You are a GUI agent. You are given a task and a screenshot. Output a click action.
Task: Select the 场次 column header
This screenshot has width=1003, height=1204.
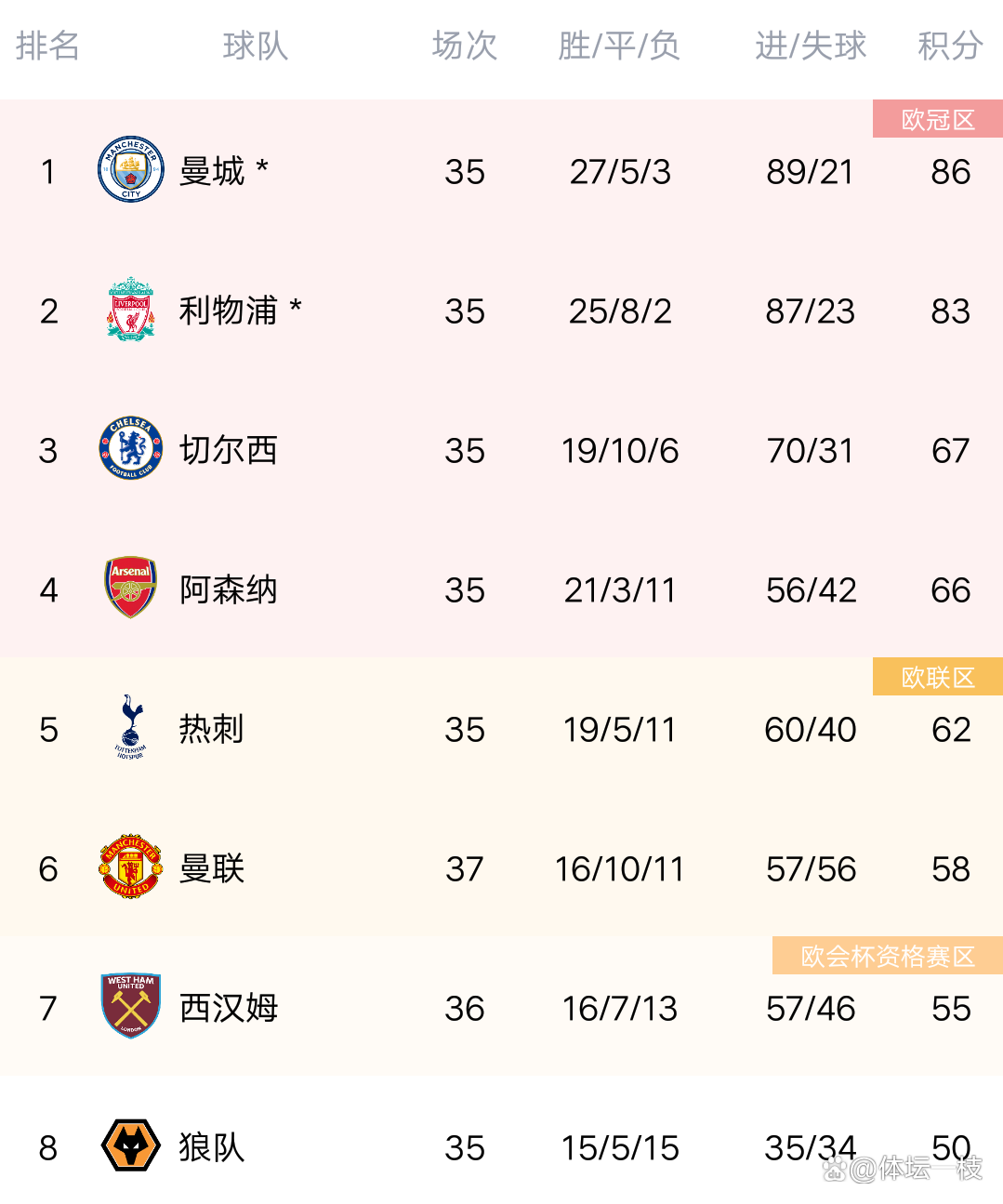pyautogui.click(x=465, y=46)
